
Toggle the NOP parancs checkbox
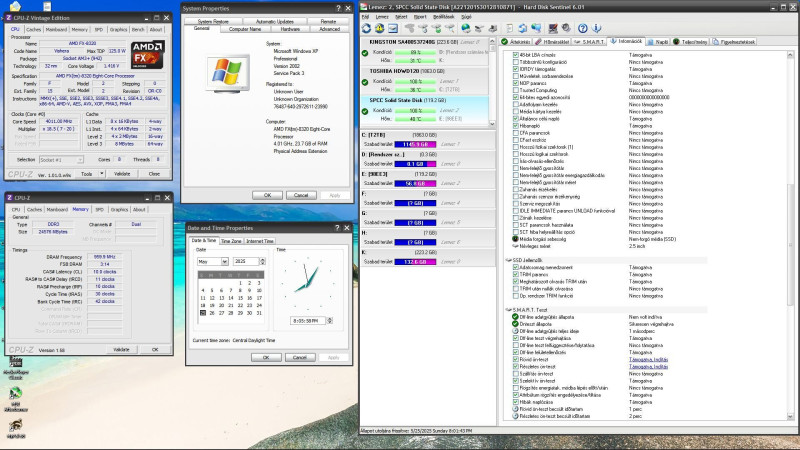[x=515, y=83]
